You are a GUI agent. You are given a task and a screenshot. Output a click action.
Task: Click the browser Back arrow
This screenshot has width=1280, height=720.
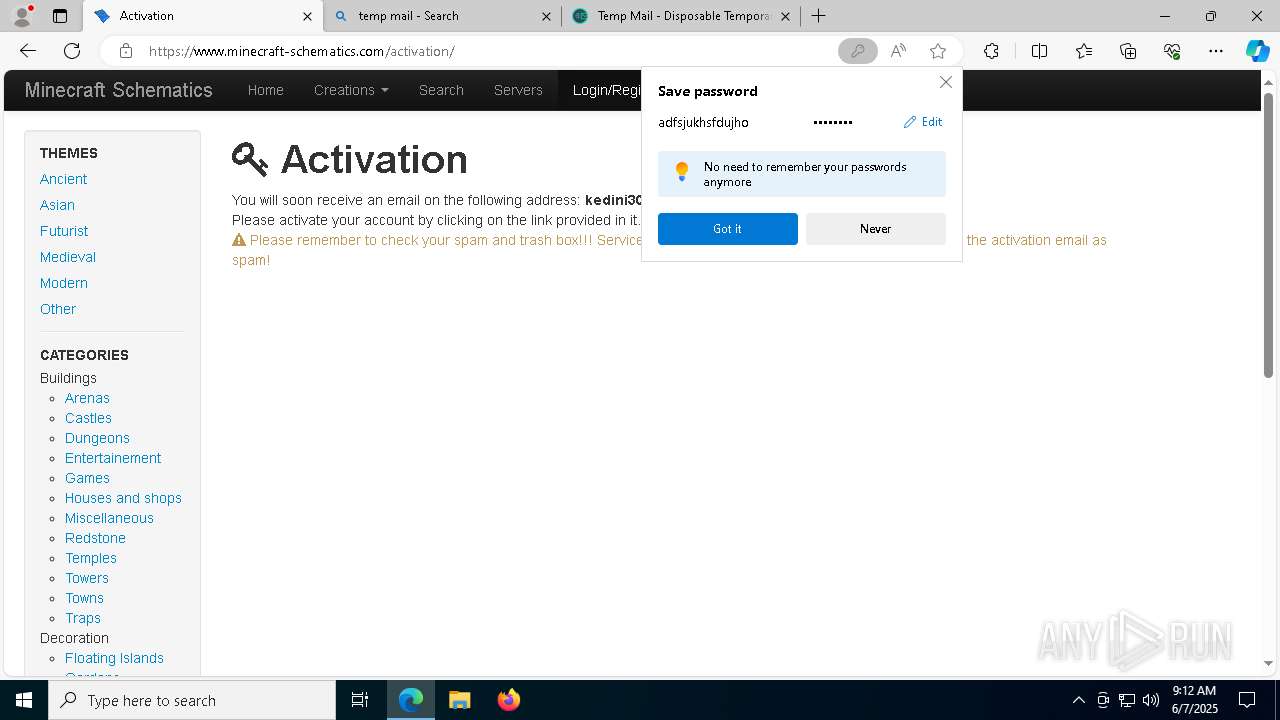pos(28,51)
